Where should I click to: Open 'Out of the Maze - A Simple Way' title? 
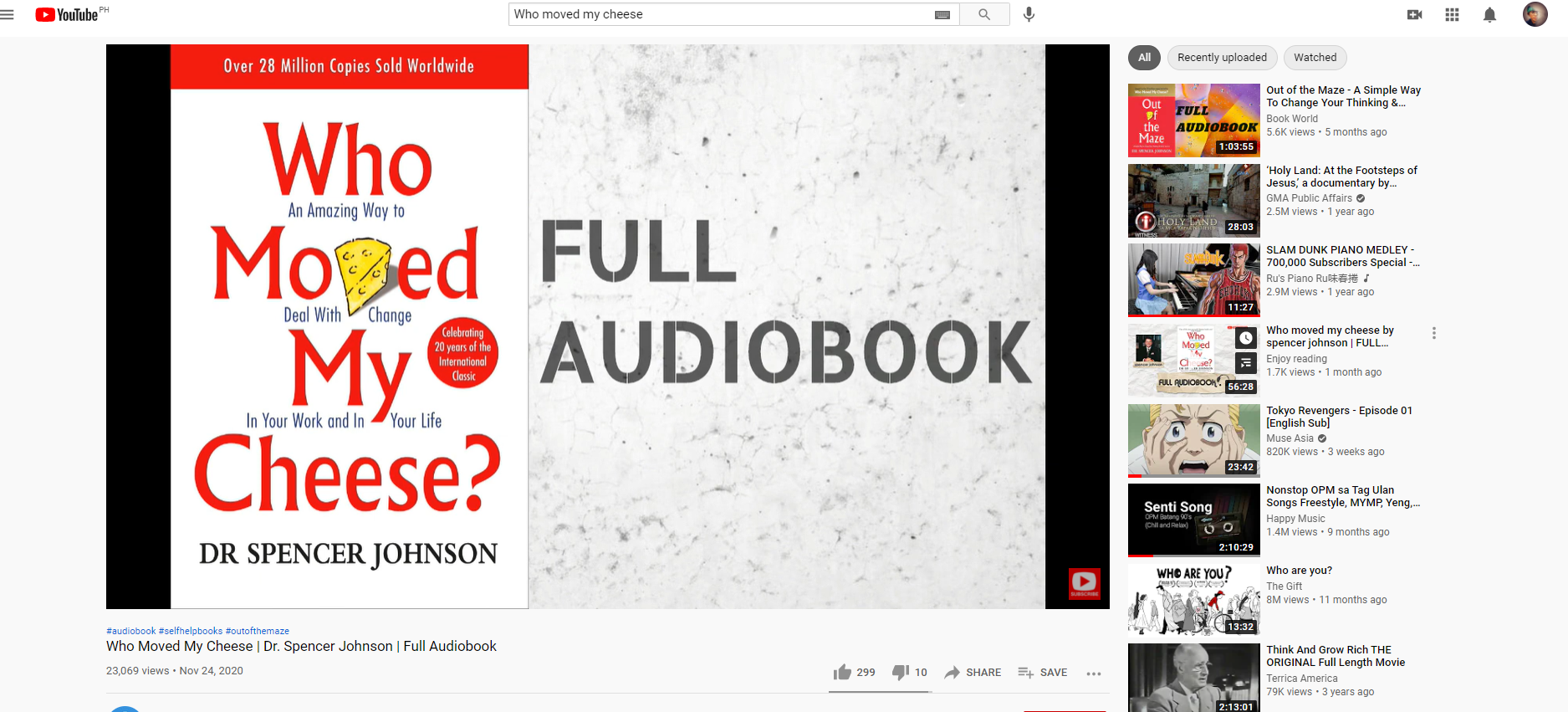pyautogui.click(x=1343, y=96)
